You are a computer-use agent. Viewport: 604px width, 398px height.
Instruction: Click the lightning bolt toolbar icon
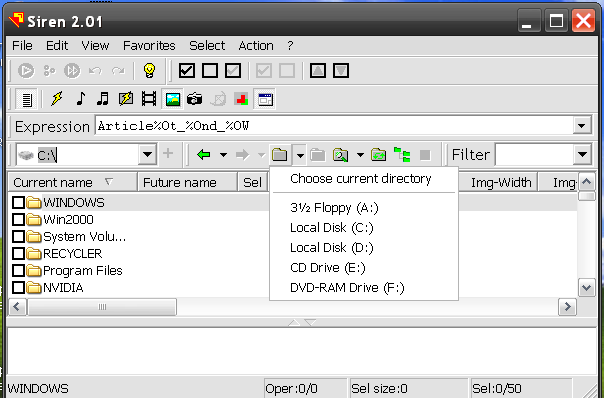tap(57, 99)
